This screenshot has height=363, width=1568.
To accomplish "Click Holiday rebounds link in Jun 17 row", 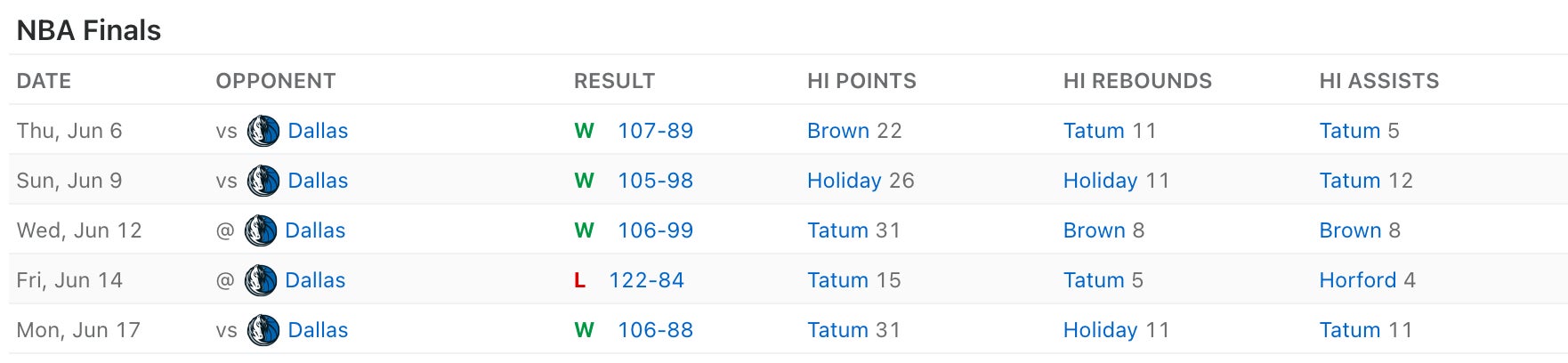I will pyautogui.click(x=1100, y=330).
